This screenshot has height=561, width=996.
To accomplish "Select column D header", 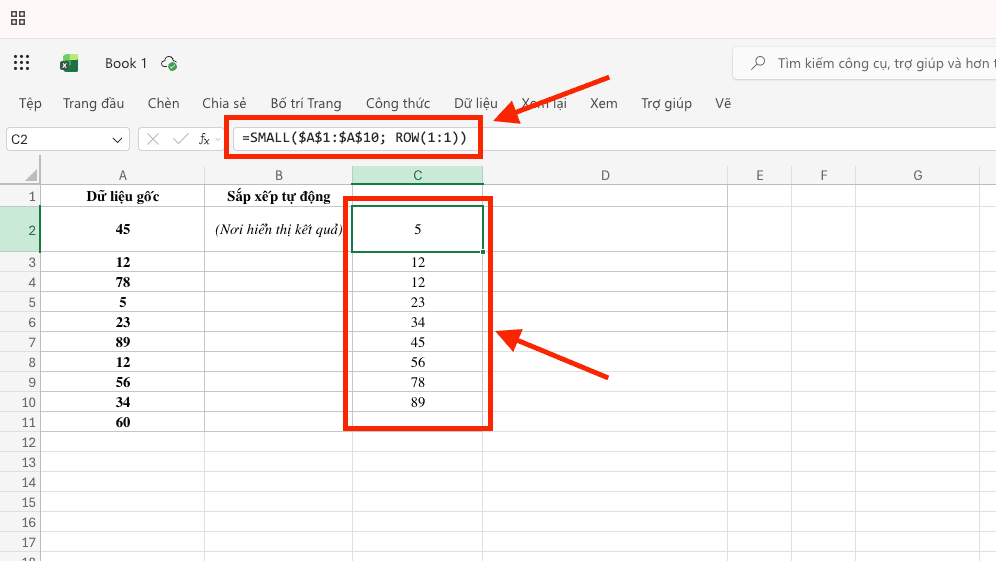I will pos(605,175).
